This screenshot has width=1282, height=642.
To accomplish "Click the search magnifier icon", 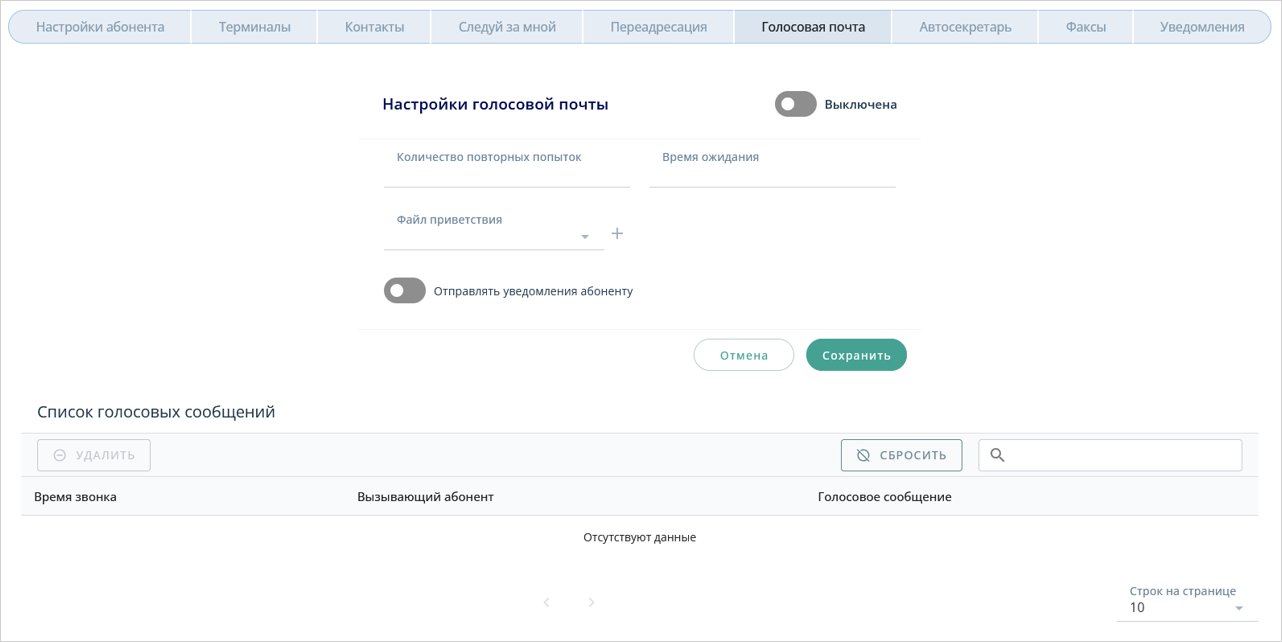I will 997,455.
